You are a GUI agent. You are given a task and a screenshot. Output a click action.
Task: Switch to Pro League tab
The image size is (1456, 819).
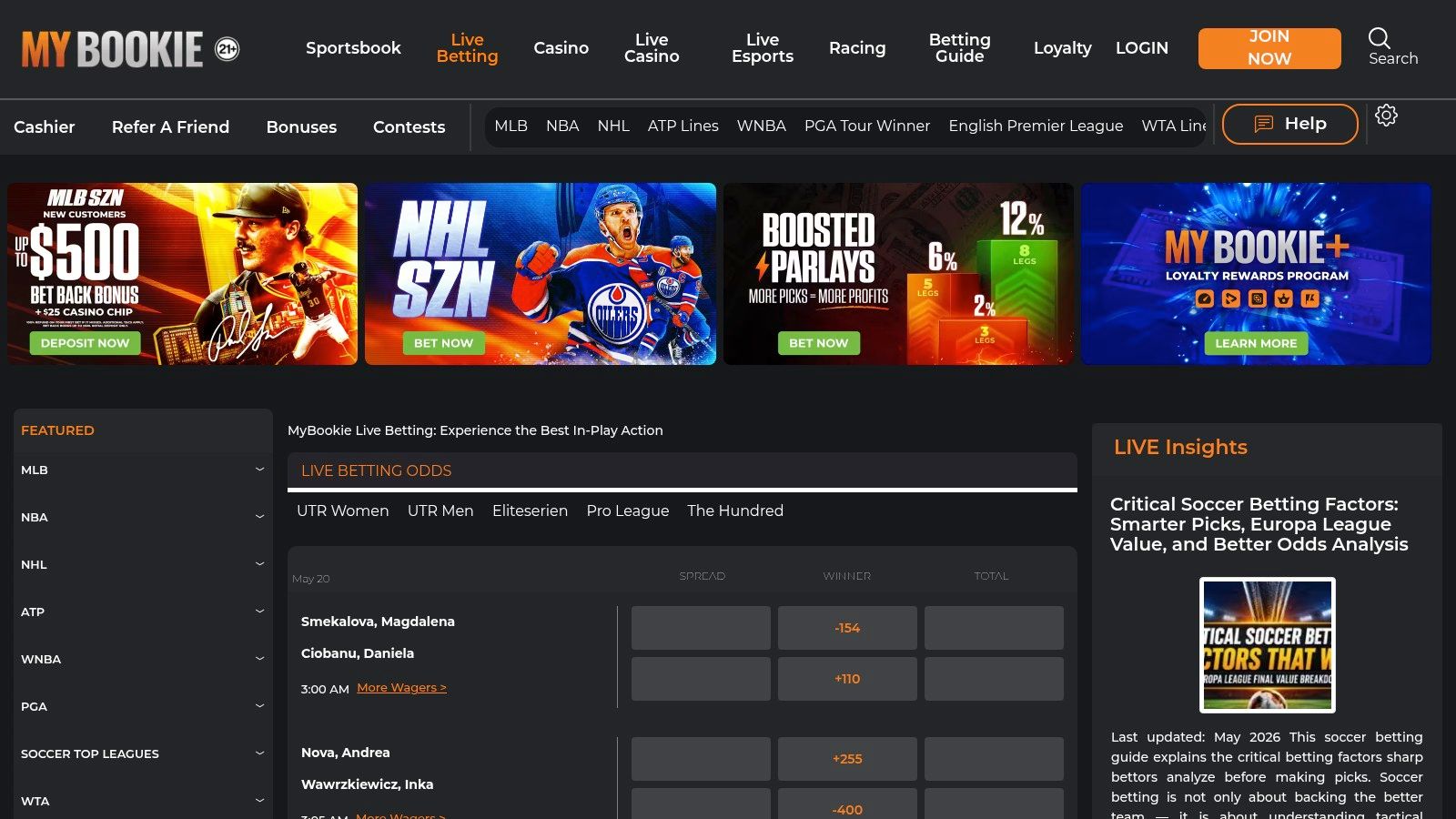(627, 511)
